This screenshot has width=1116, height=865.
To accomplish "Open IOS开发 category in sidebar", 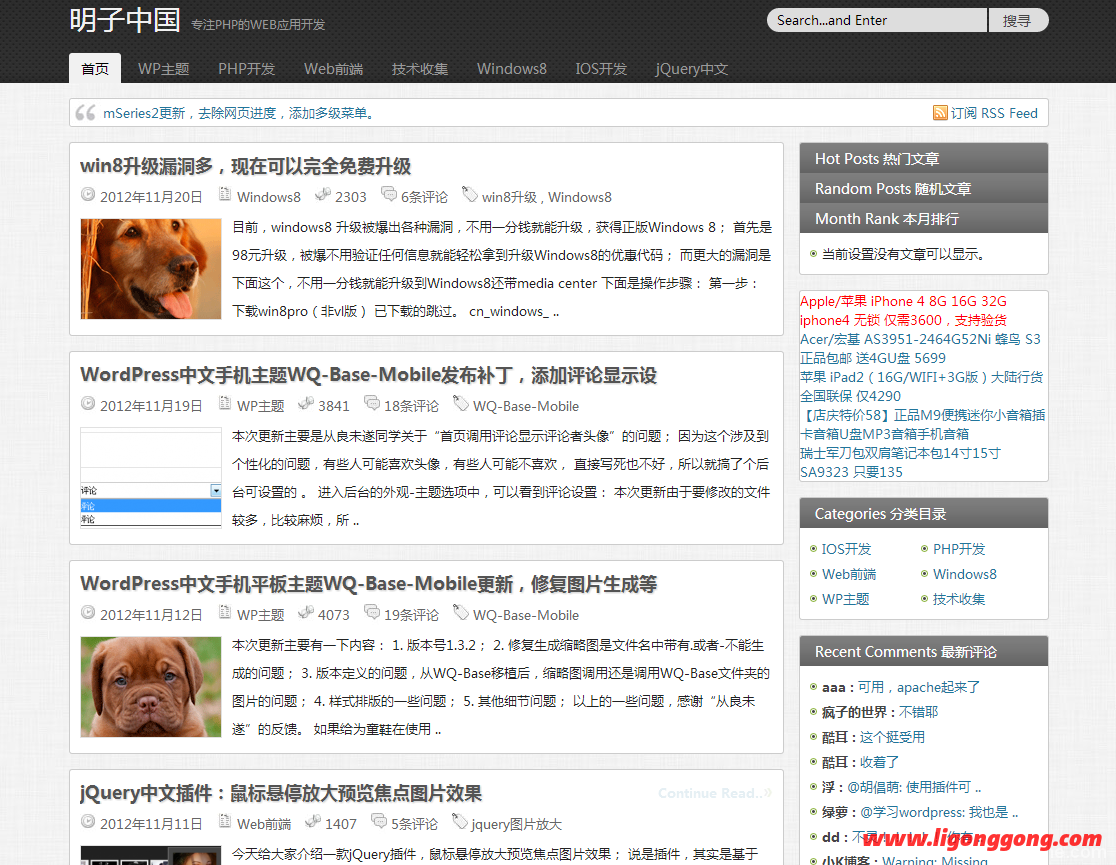I will pyautogui.click(x=846, y=549).
